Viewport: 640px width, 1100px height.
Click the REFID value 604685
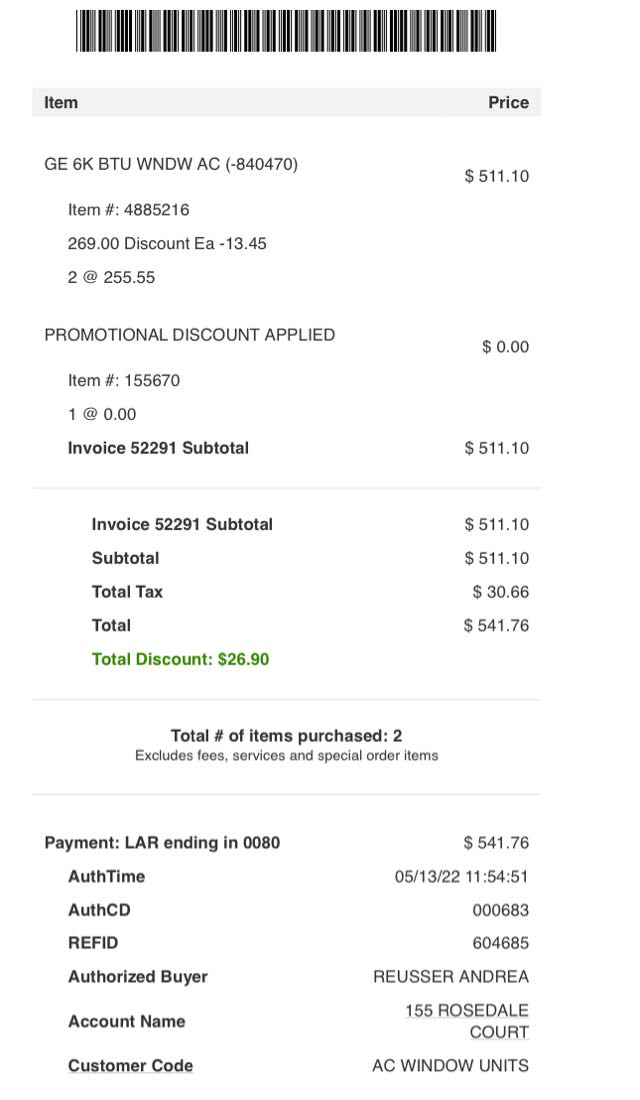[500, 943]
